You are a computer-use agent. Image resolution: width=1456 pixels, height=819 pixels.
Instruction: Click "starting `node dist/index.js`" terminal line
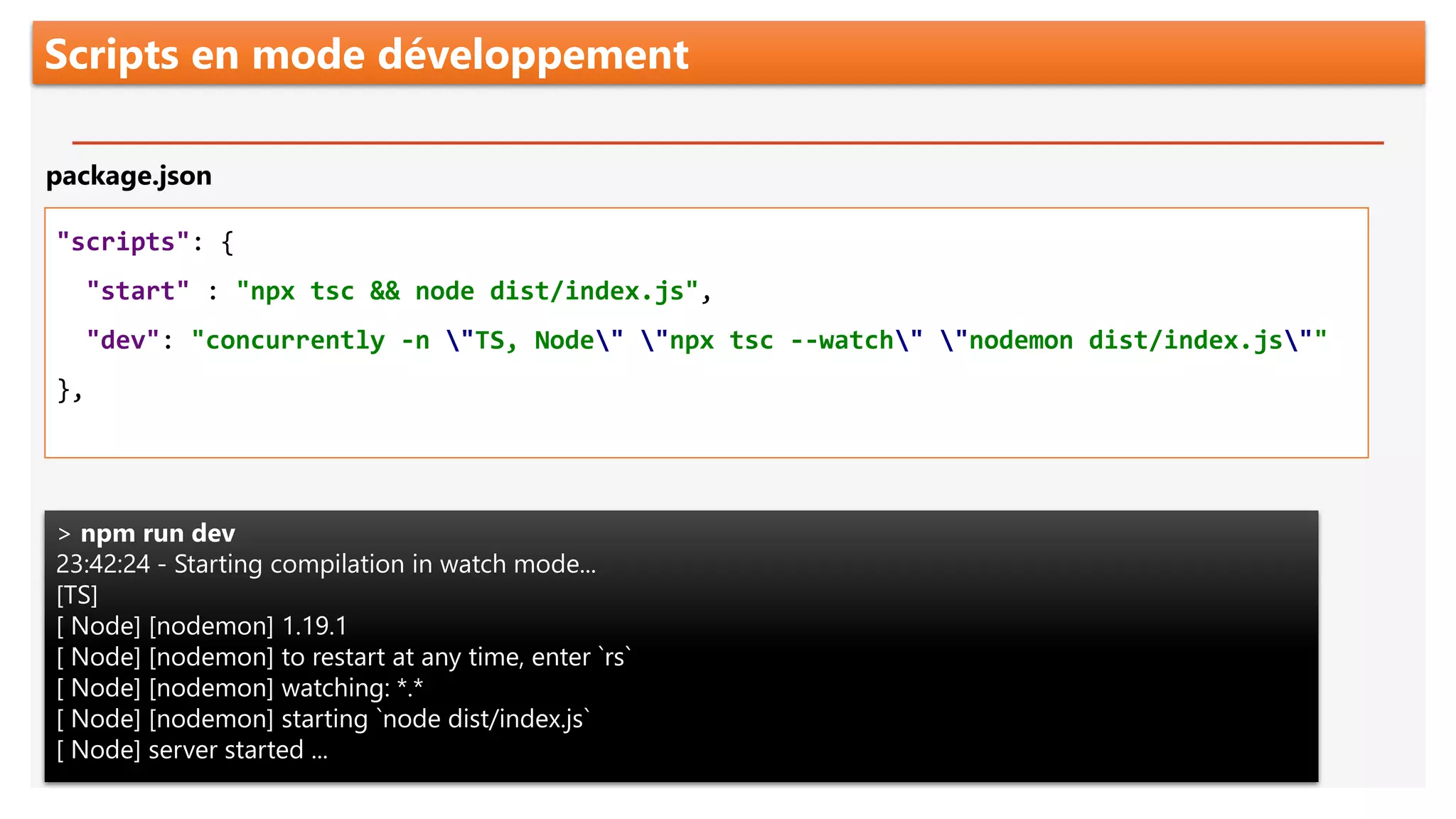click(x=323, y=719)
